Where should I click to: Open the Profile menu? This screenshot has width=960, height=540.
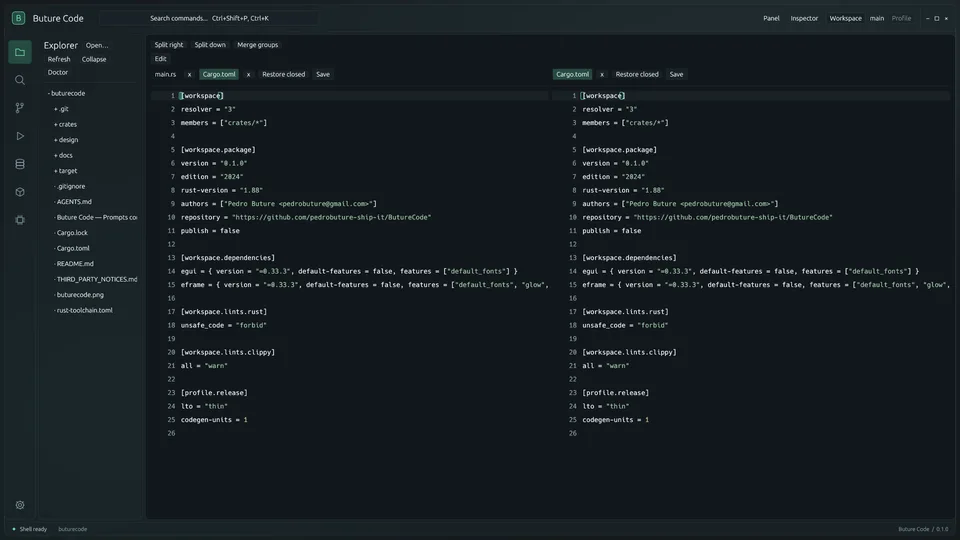(901, 18)
